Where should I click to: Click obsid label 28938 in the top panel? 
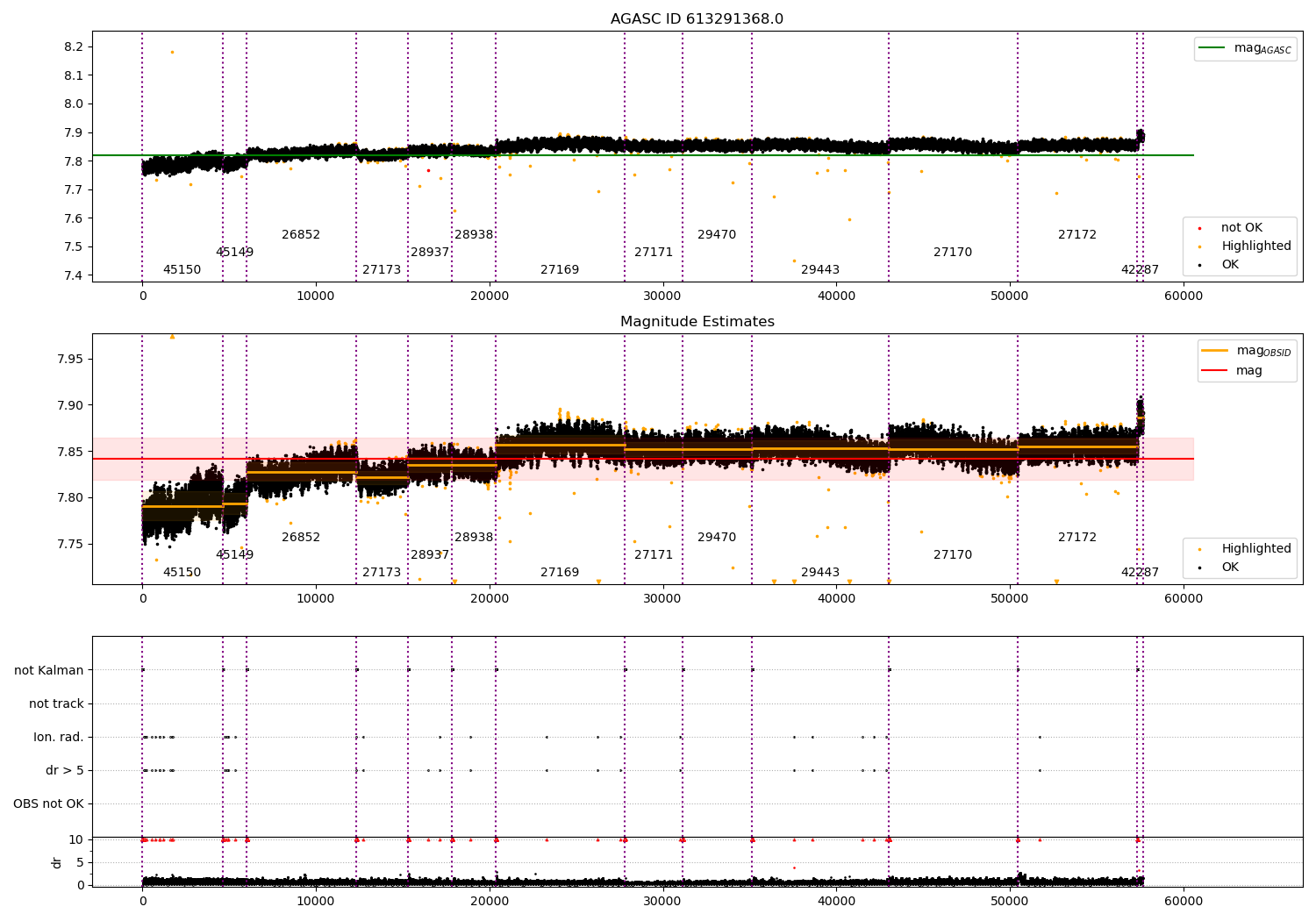(474, 235)
